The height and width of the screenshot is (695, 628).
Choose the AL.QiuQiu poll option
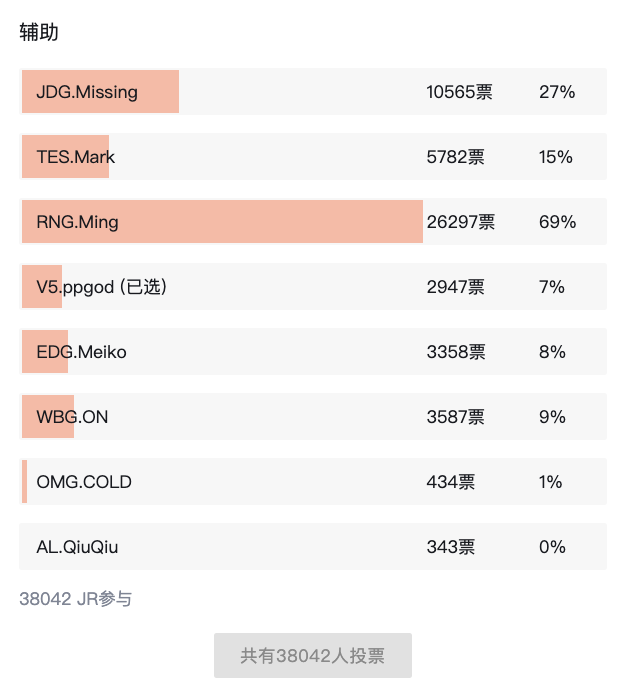(x=77, y=547)
